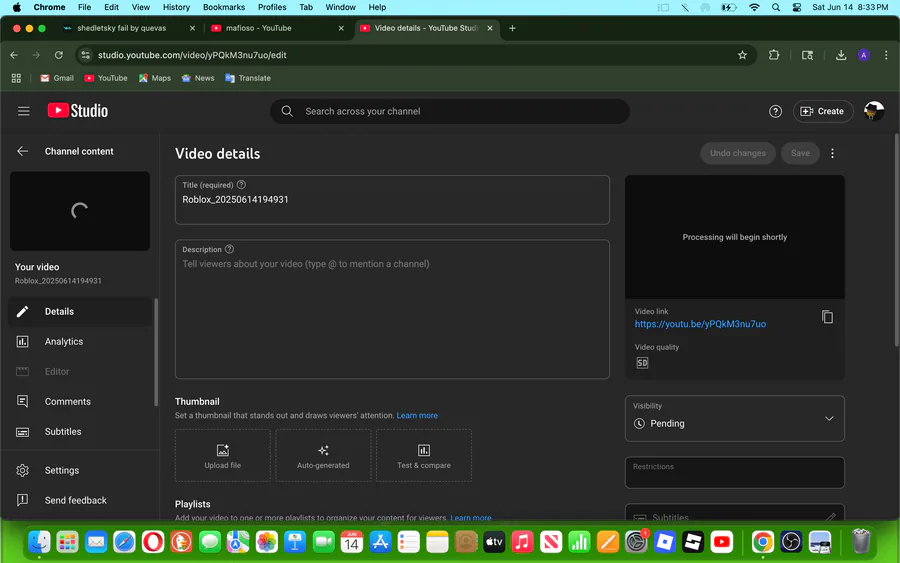The height and width of the screenshot is (563, 900).
Task: Click Learn more under Playlists
Action: (x=471, y=518)
